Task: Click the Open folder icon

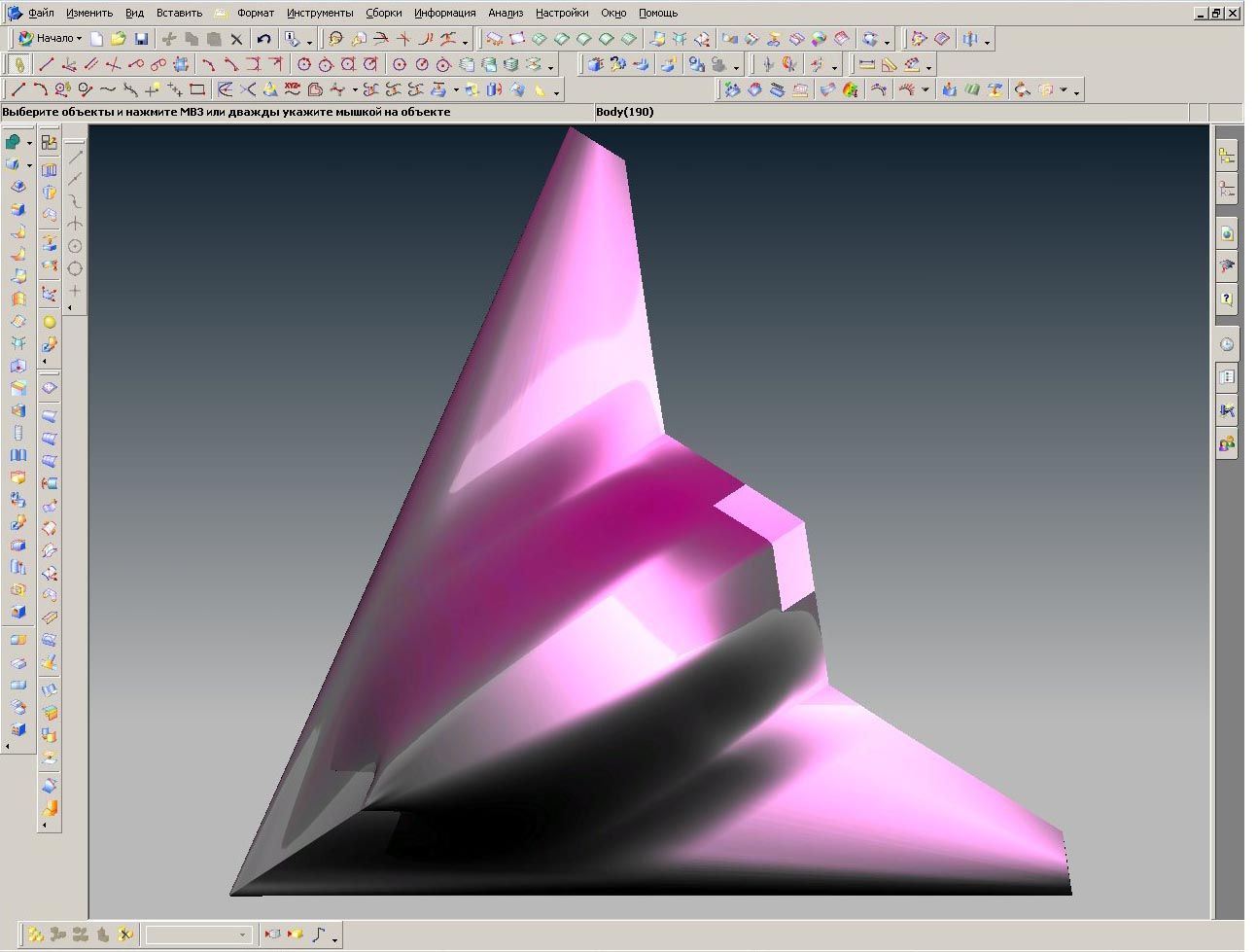Action: click(x=118, y=39)
